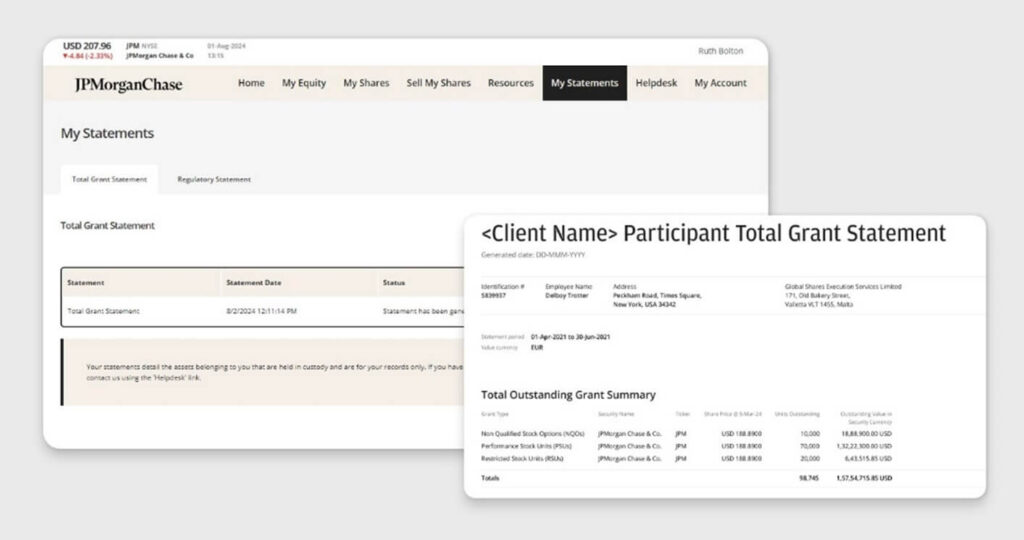Click the active My Statements menu item
Viewport: 1024px width, 540px height.
tap(584, 83)
